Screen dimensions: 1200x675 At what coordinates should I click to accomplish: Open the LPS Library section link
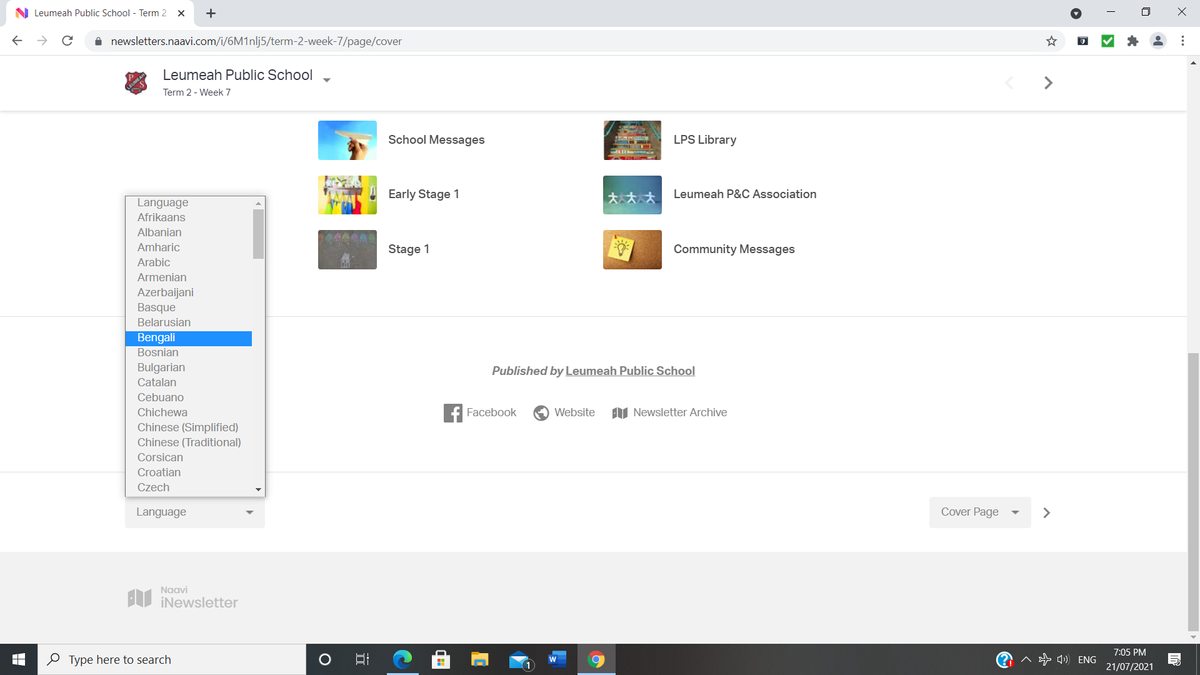click(705, 140)
